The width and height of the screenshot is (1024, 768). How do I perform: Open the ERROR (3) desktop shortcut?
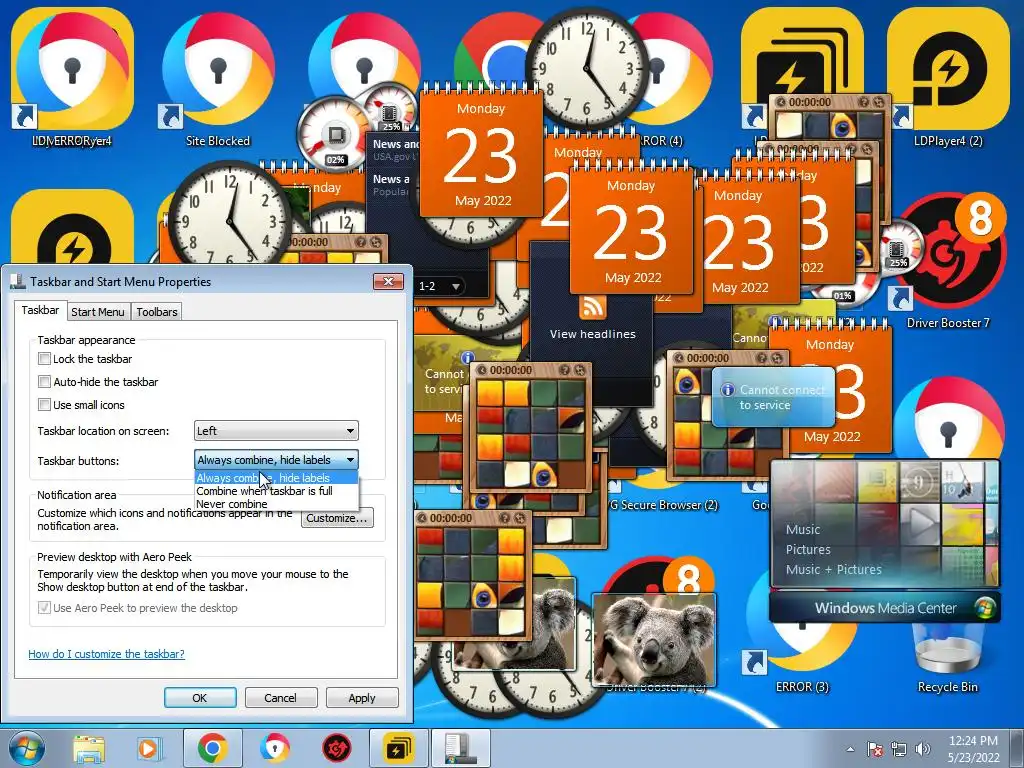802,660
